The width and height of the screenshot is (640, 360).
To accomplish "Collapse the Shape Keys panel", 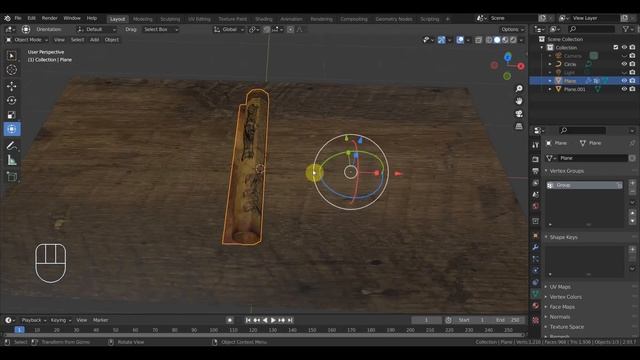I will [x=563, y=237].
